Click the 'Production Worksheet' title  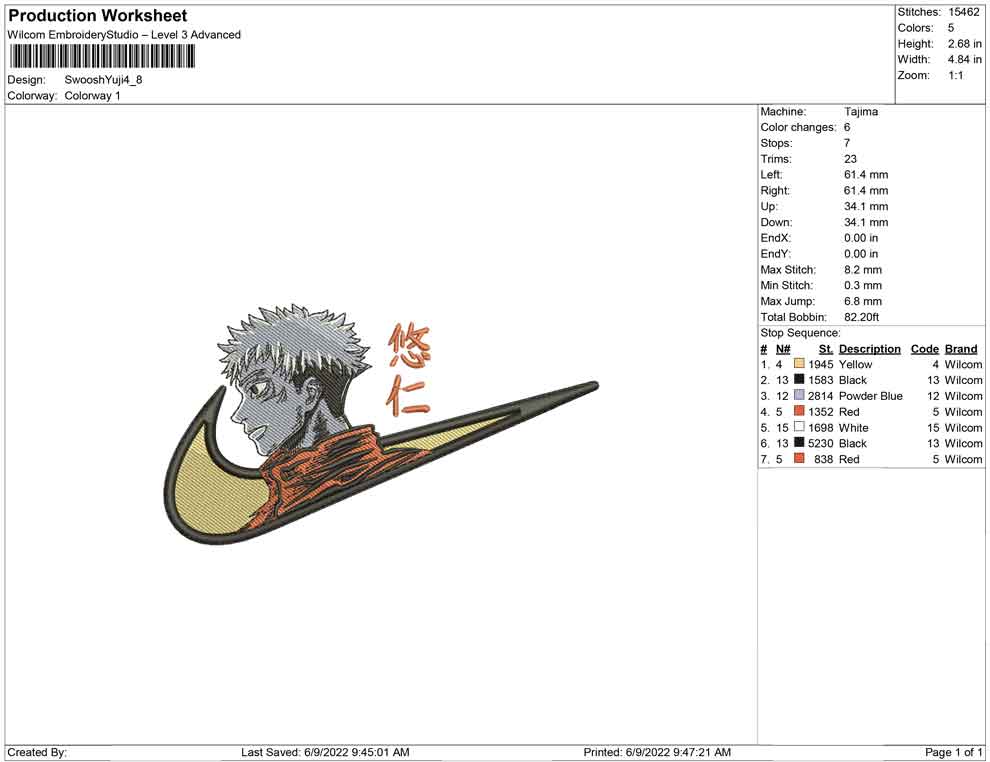coord(98,15)
